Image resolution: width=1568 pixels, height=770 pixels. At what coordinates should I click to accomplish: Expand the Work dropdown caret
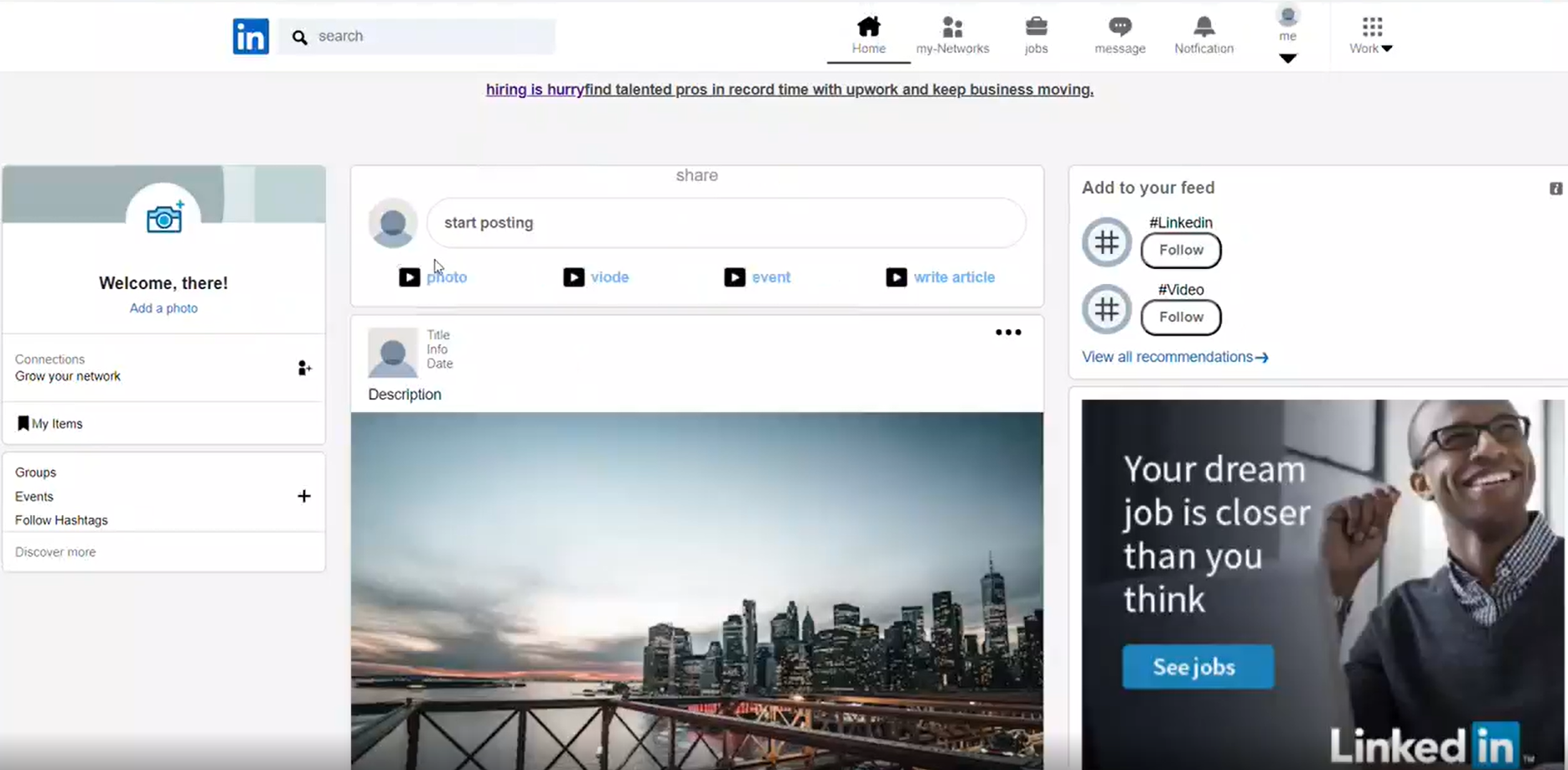1387,49
